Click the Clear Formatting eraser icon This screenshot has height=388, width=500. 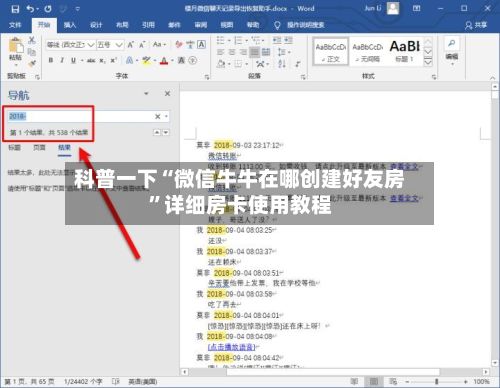(x=179, y=44)
